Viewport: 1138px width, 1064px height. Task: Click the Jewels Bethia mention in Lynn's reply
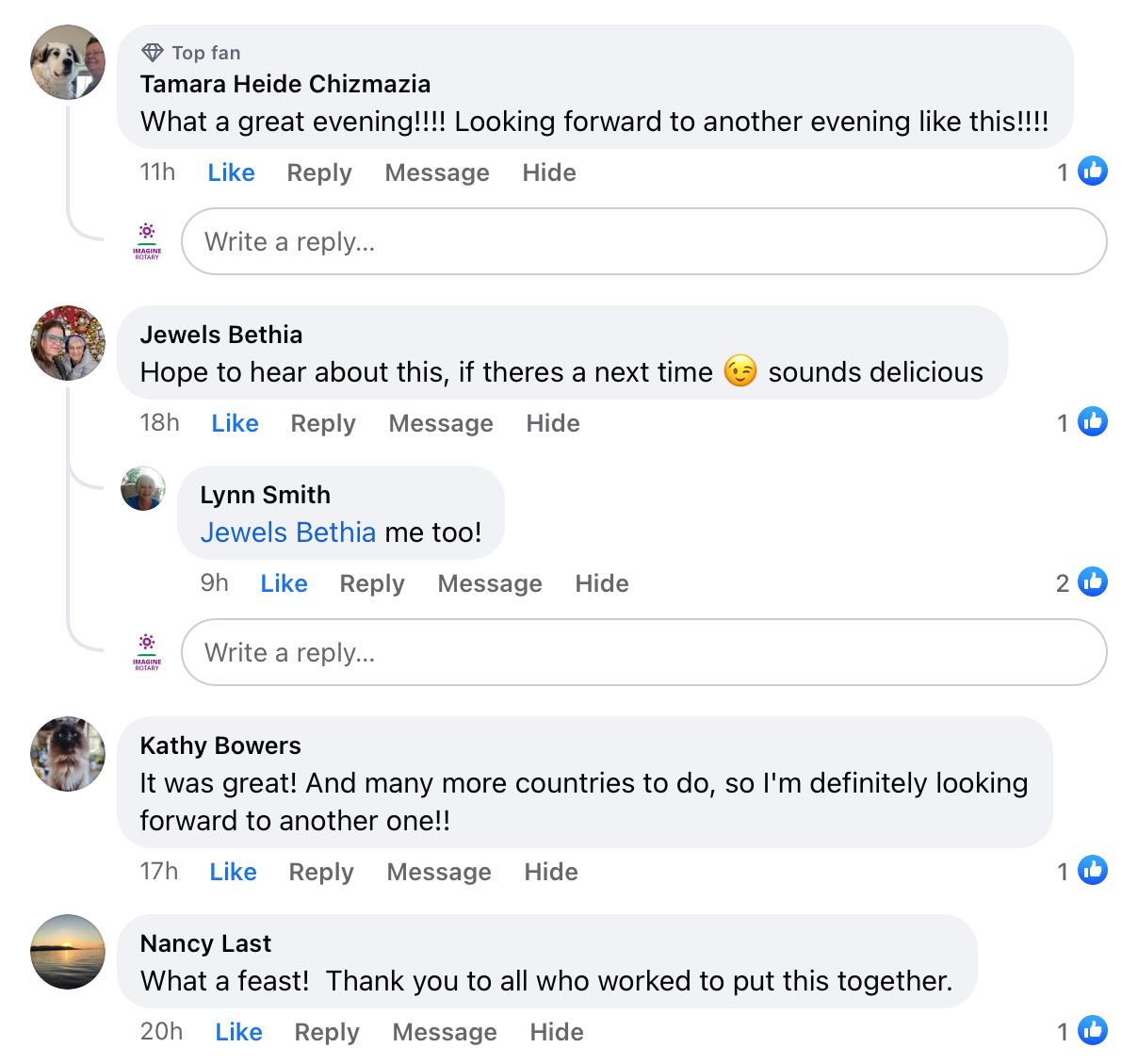pyautogui.click(x=288, y=532)
